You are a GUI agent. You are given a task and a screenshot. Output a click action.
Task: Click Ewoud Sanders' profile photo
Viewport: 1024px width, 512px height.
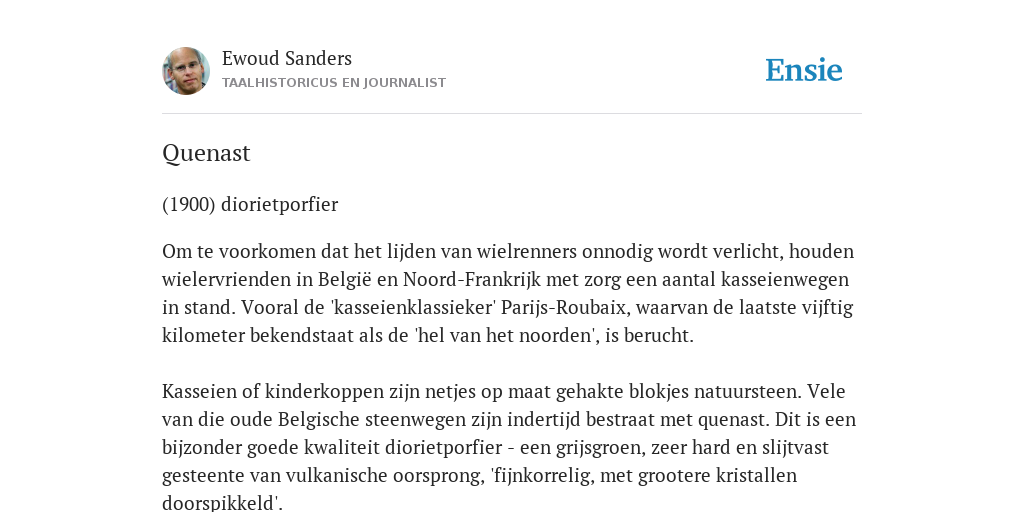coord(186,71)
